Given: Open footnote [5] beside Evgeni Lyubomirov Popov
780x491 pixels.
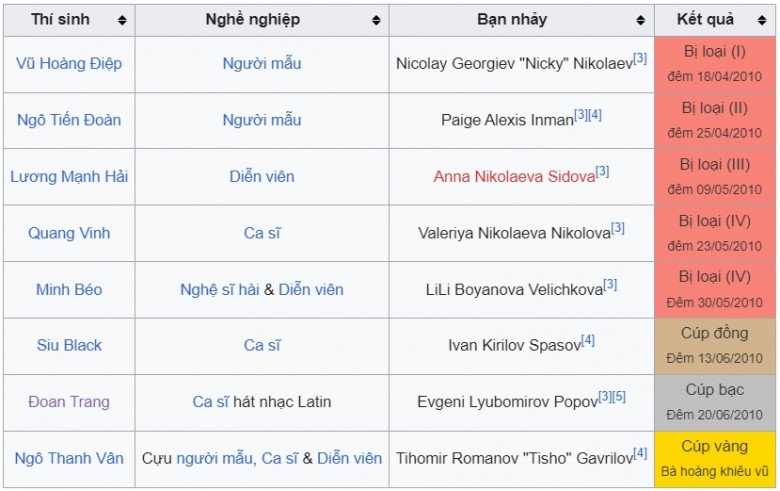Looking at the screenshot, I should click(619, 397).
